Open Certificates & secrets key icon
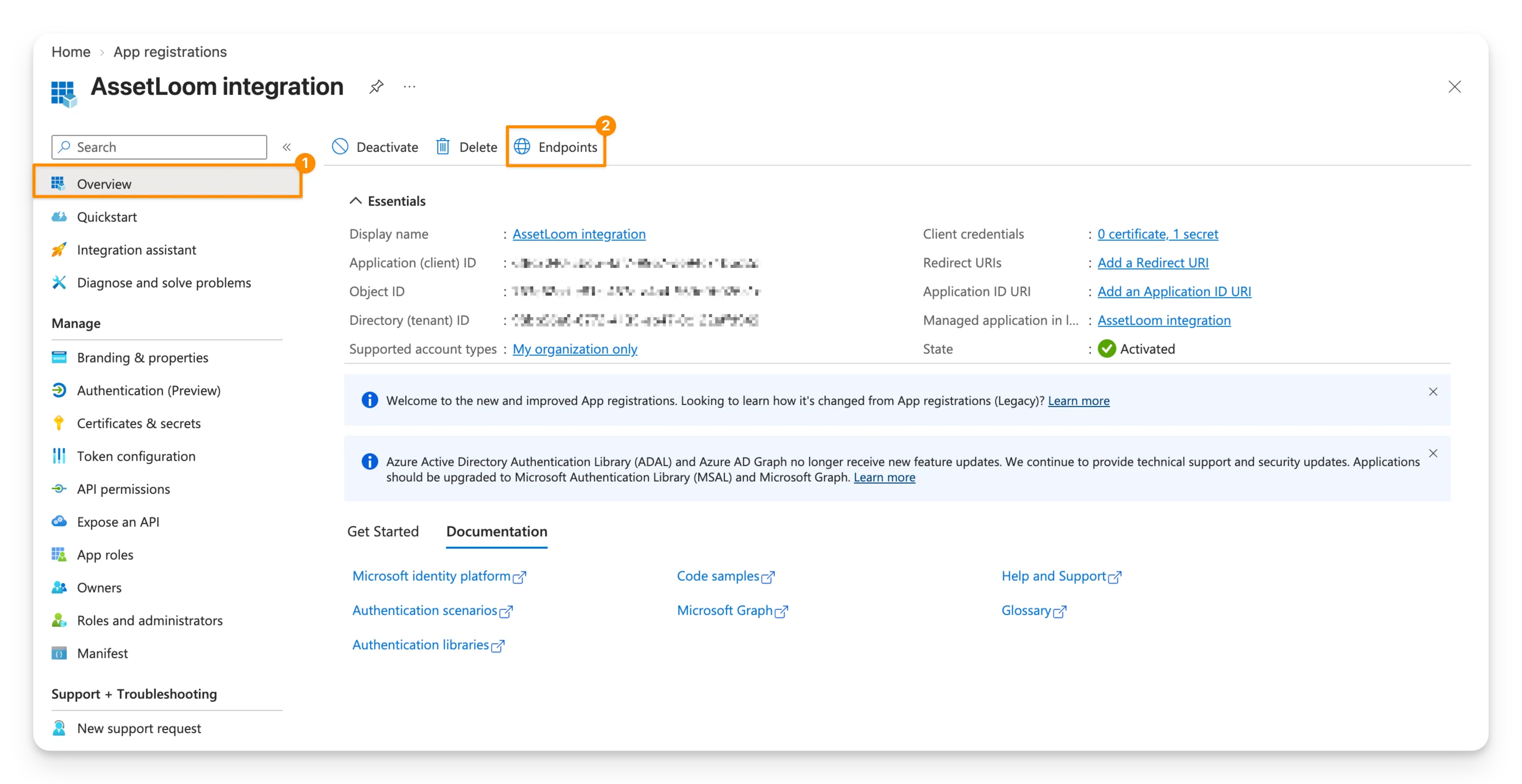The width and height of the screenshot is (1522, 784). click(x=59, y=423)
